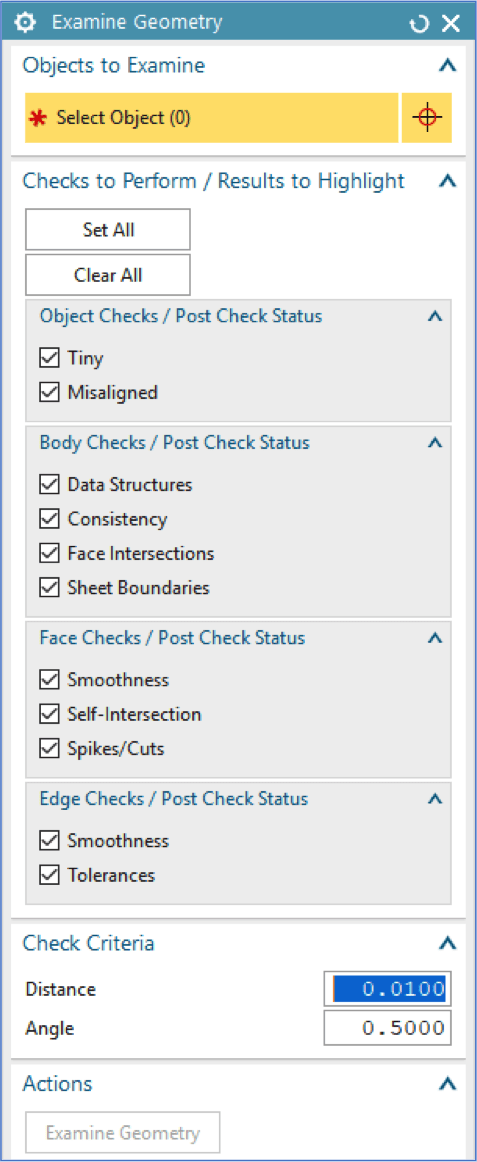Screen dimensions: 477x1162
Task: Click the Distance value input field
Action: point(387,989)
